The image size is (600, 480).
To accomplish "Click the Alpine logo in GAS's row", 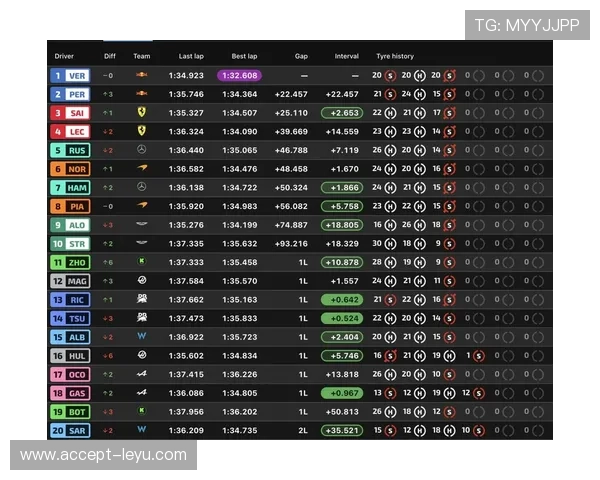I will coord(142,393).
